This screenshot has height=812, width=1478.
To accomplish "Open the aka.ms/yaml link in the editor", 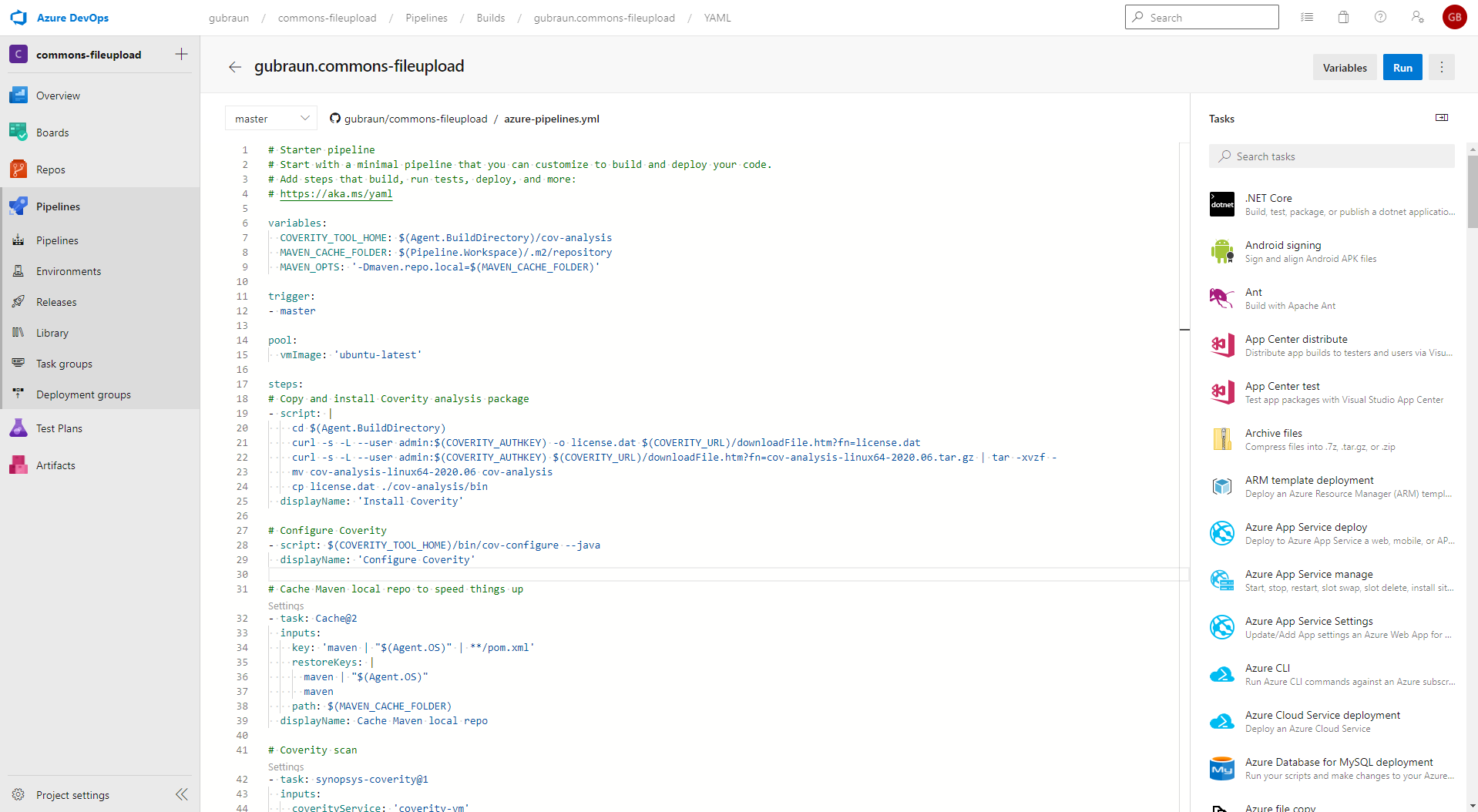I will (336, 194).
